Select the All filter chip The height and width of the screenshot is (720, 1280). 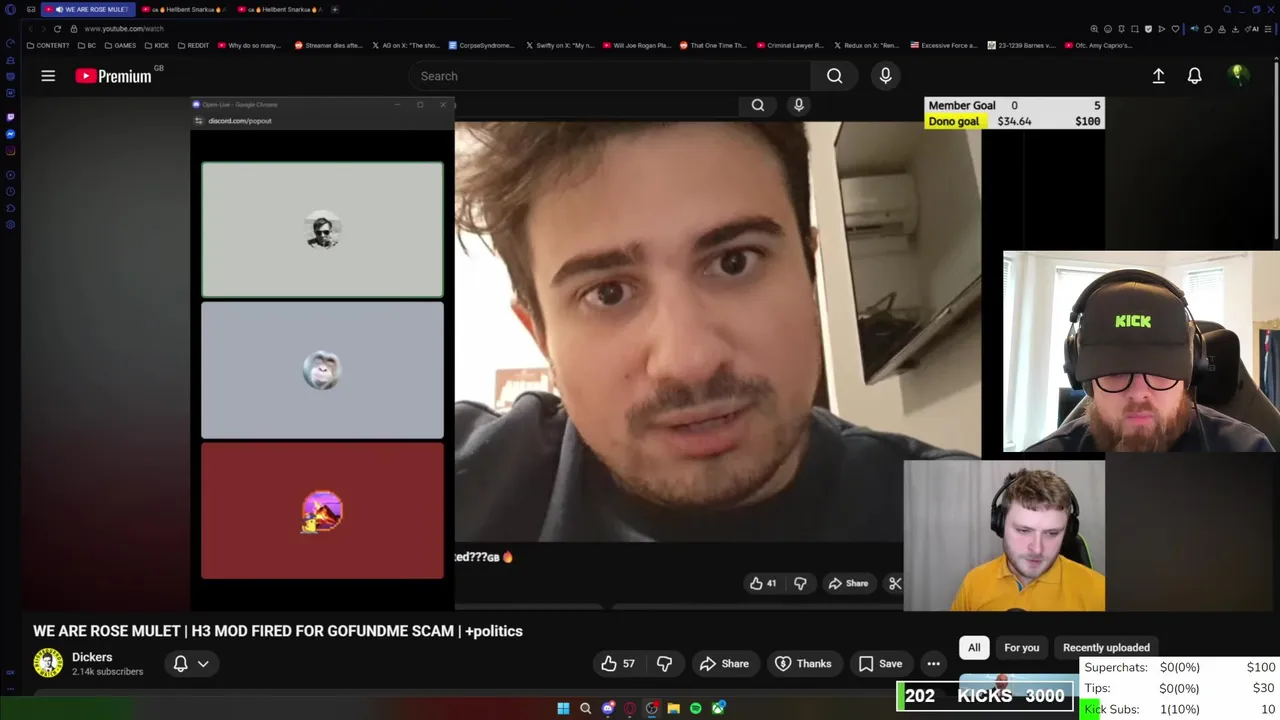click(x=974, y=647)
